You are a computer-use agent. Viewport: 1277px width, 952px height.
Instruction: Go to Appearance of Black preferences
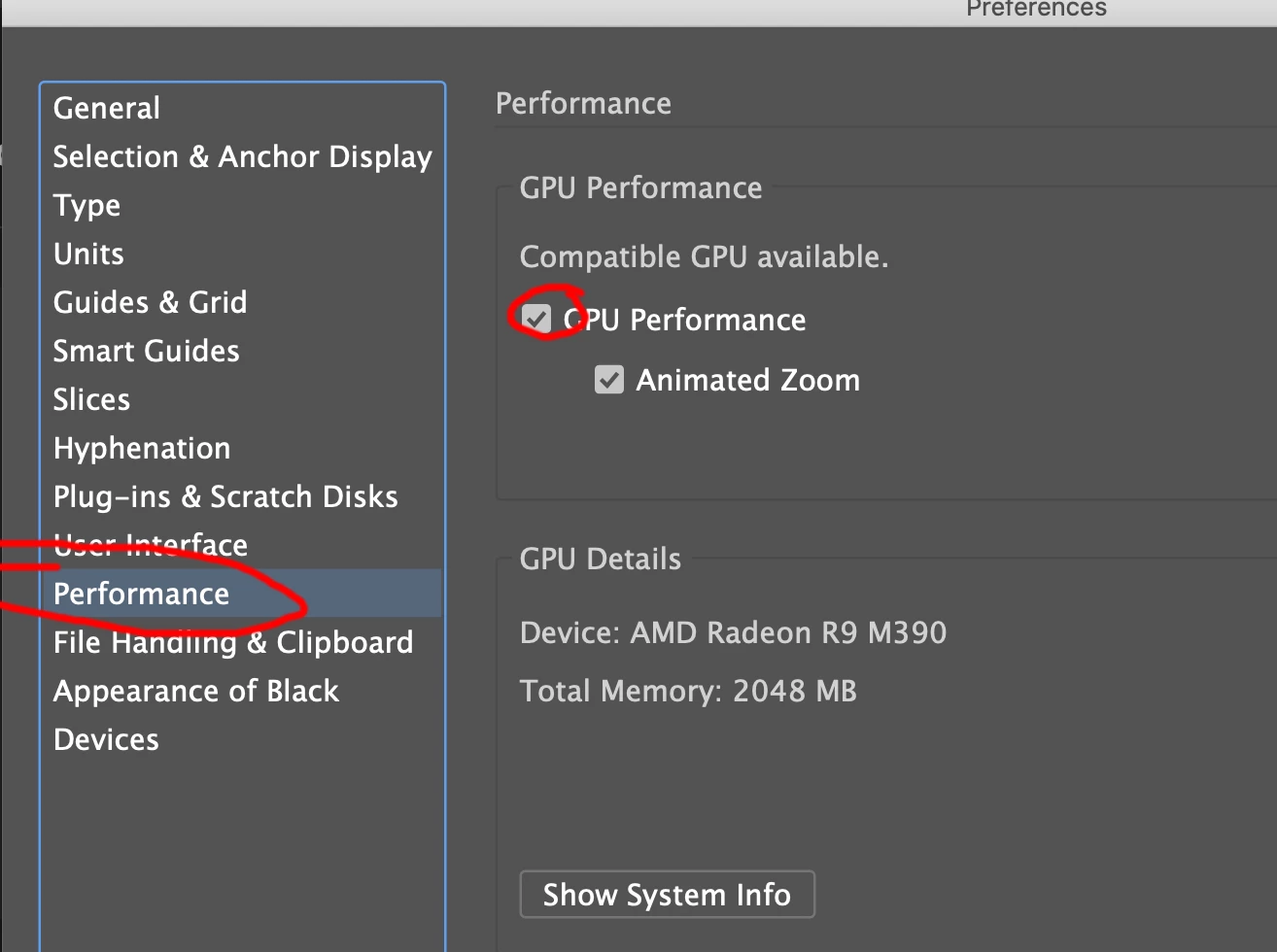(x=196, y=691)
